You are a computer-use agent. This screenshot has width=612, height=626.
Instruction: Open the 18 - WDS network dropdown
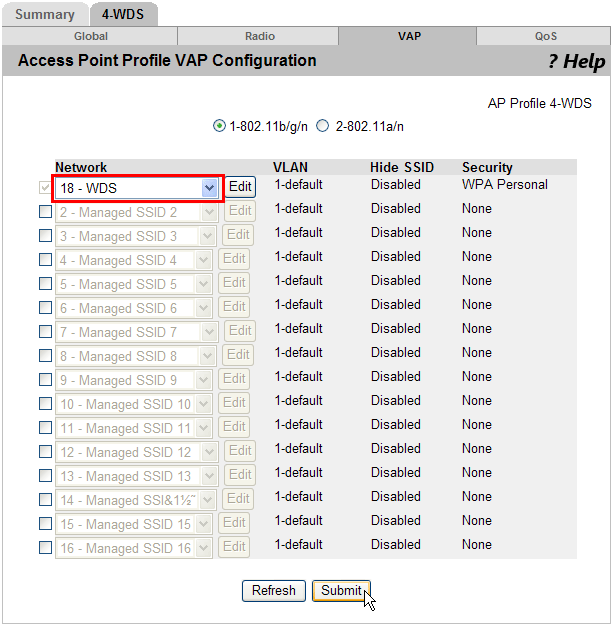pos(209,188)
